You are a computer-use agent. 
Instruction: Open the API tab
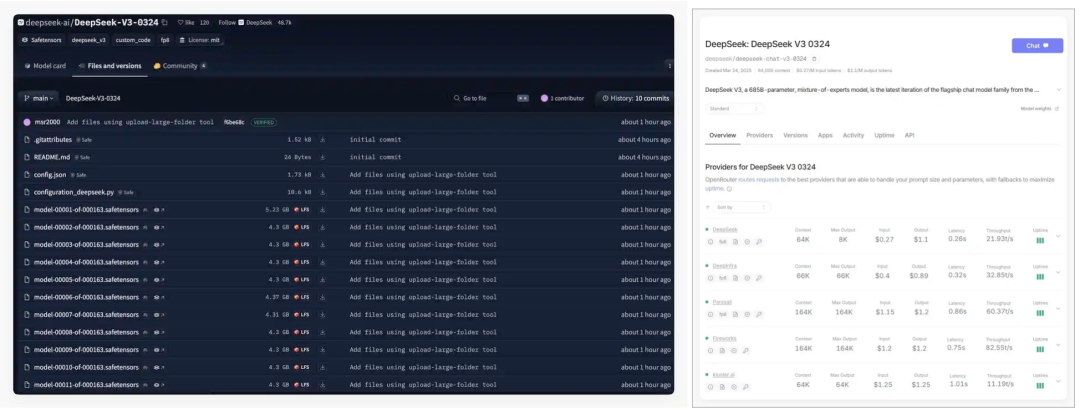[909, 136]
